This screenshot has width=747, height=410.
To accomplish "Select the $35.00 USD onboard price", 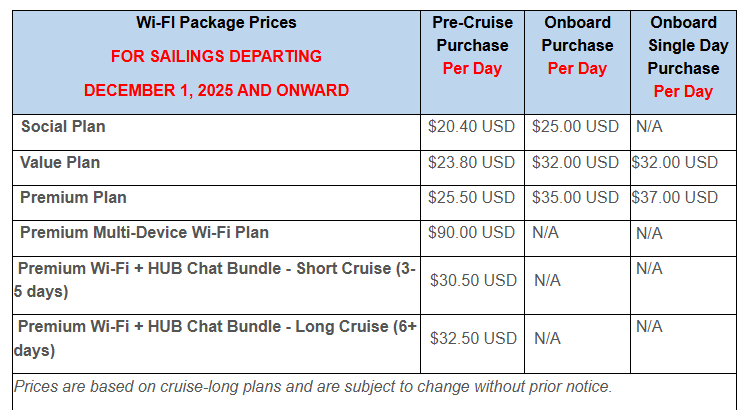I will coord(576,197).
